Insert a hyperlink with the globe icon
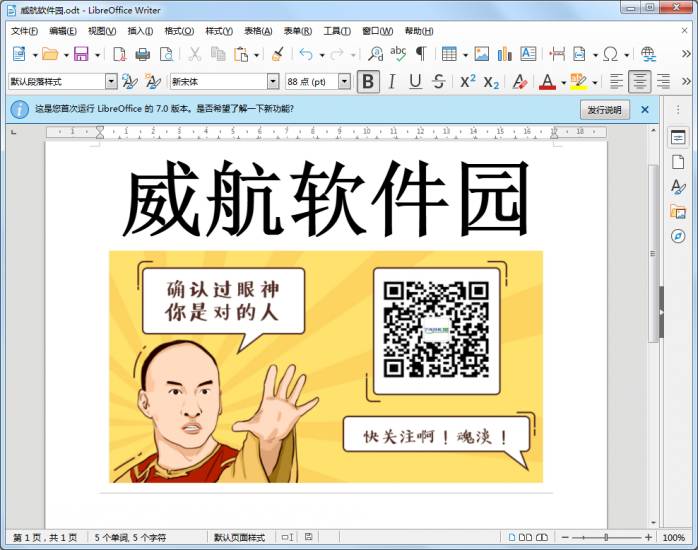The image size is (698, 550). tap(648, 54)
